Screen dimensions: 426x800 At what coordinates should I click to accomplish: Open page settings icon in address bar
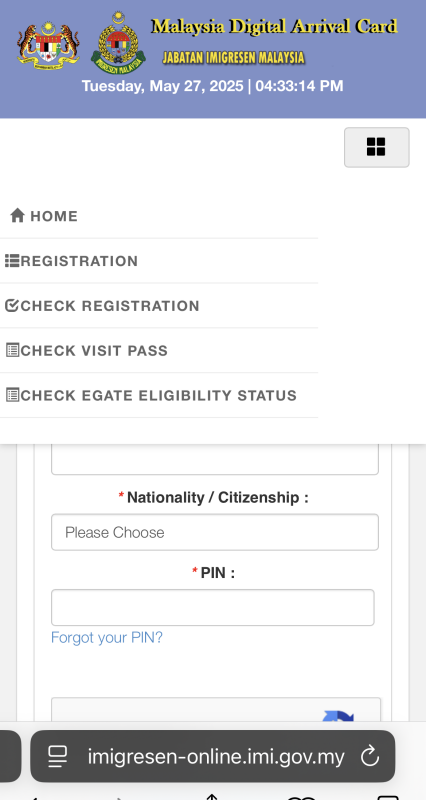click(58, 756)
